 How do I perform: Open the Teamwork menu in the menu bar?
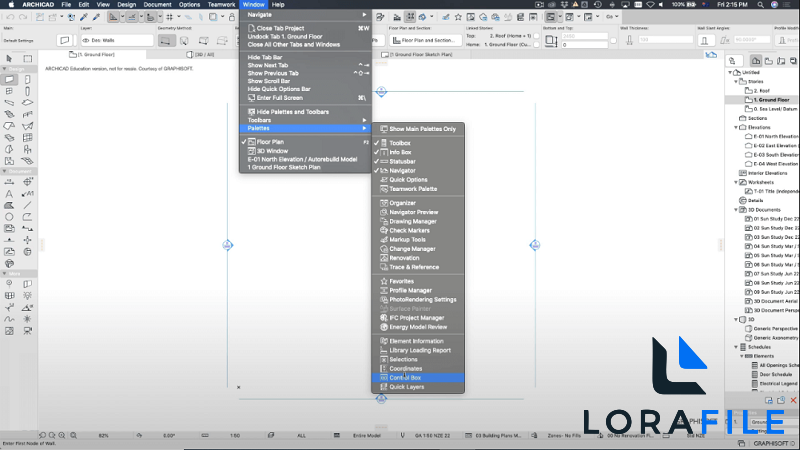221,5
